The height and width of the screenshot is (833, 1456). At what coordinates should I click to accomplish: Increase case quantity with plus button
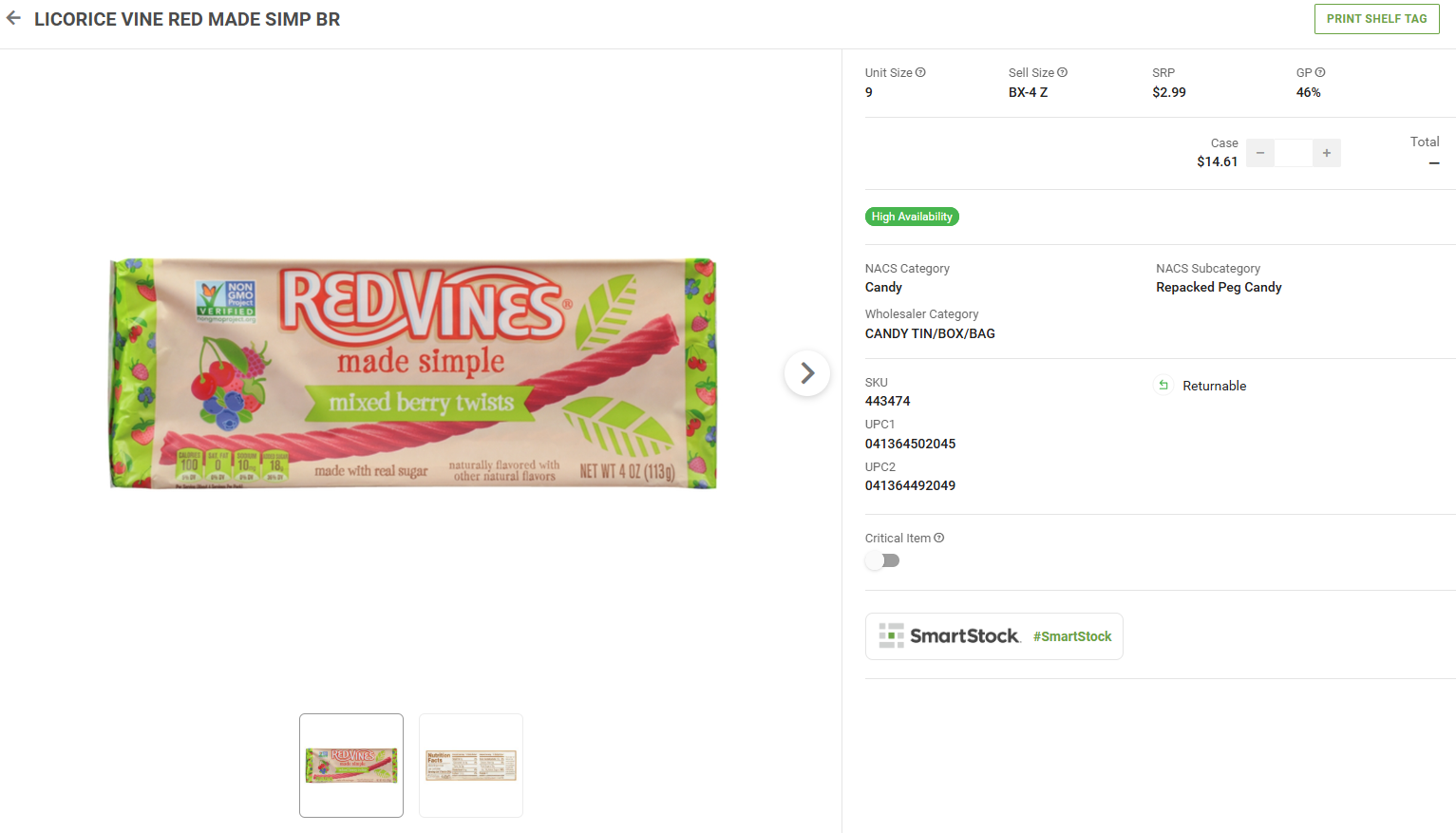[x=1327, y=153]
